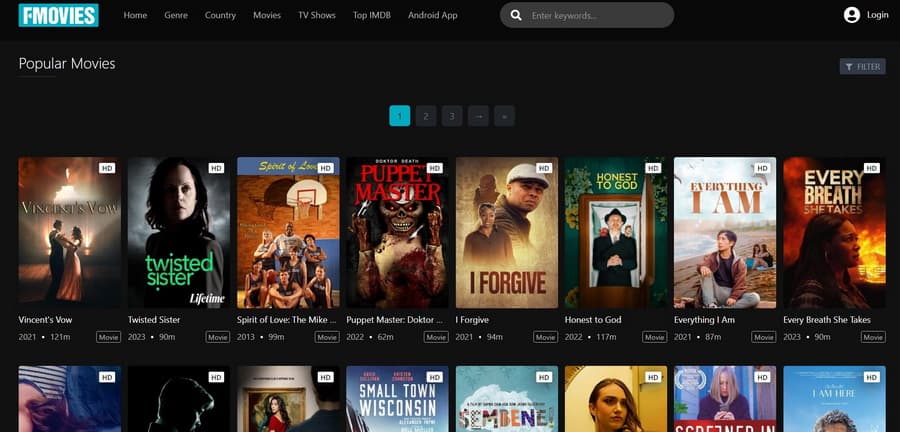The width and height of the screenshot is (900, 432).
Task: Click the HD badge on I Forgive
Action: [544, 168]
